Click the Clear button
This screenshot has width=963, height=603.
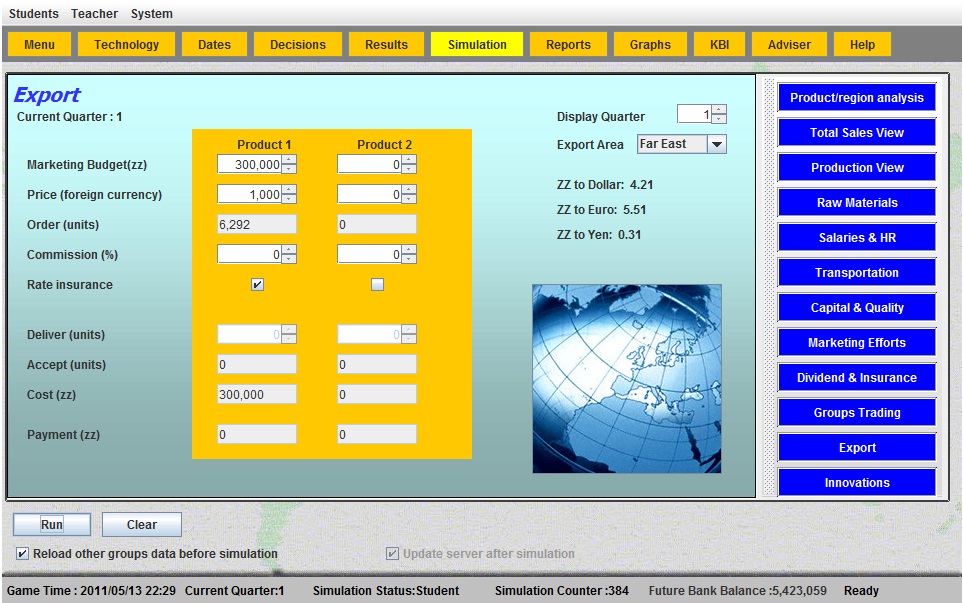pyautogui.click(x=142, y=524)
